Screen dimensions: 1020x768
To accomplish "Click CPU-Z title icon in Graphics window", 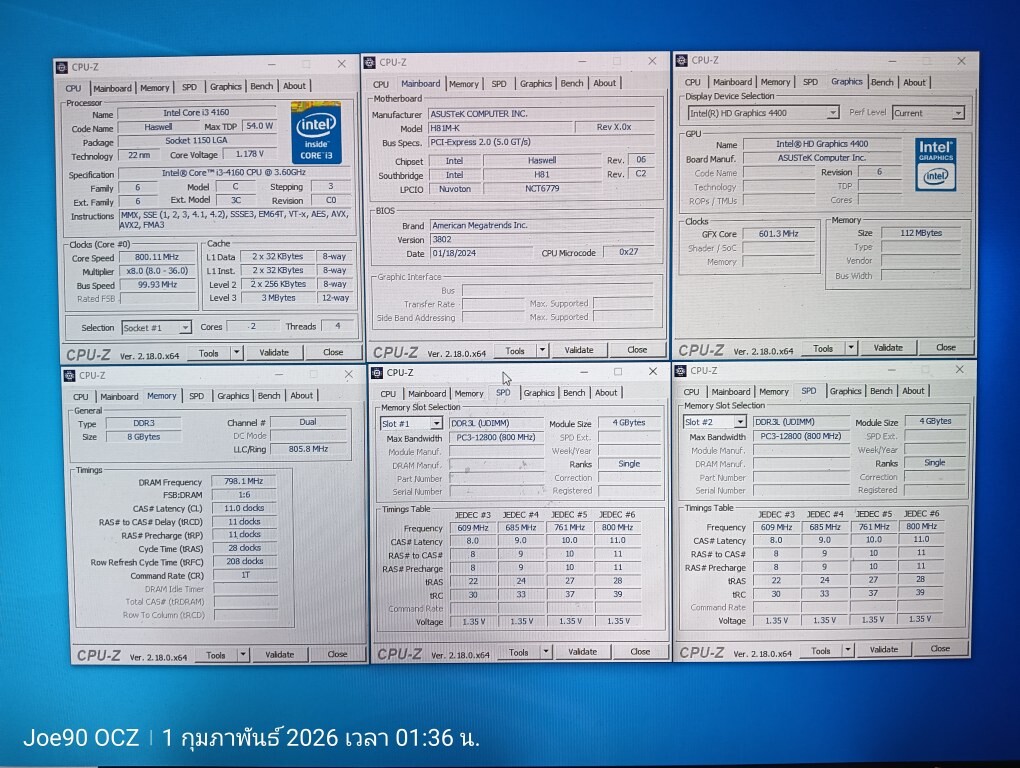I will point(681,61).
